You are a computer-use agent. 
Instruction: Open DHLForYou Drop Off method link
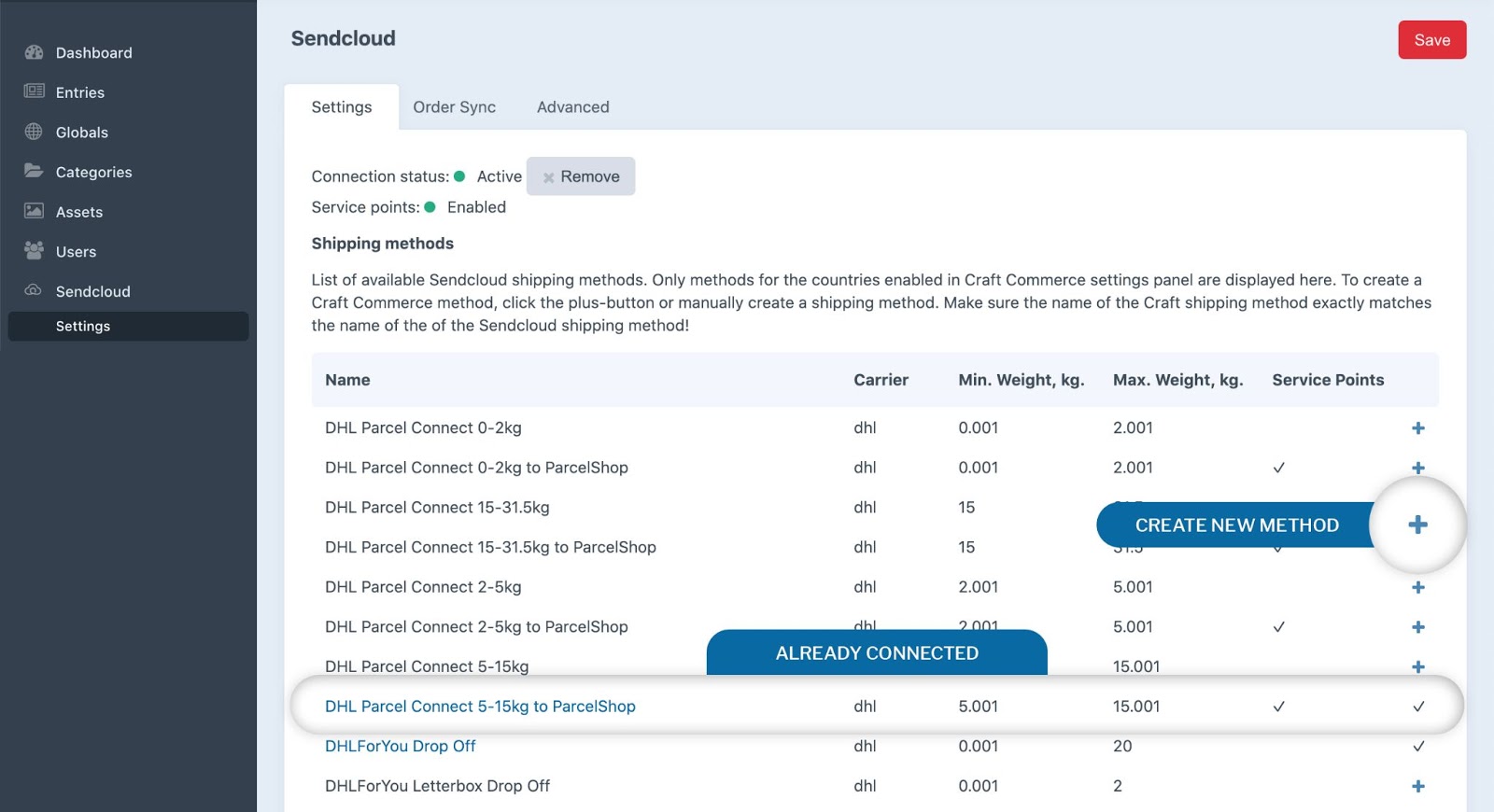click(x=401, y=746)
